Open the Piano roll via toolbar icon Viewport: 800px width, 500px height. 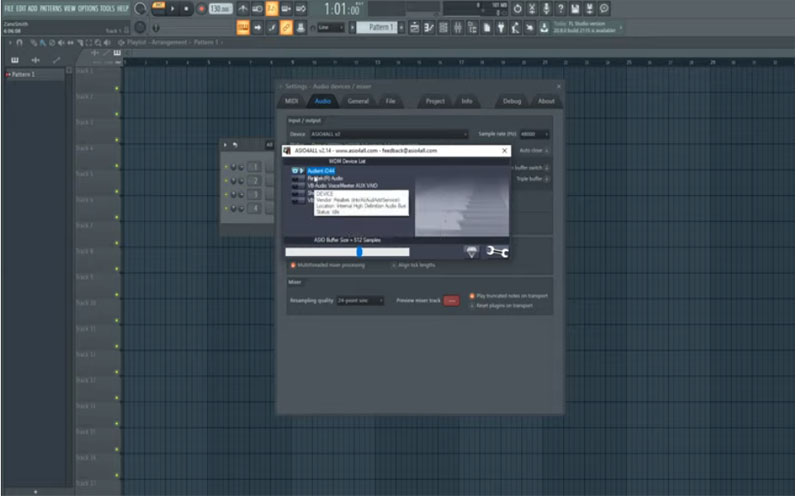click(429, 28)
